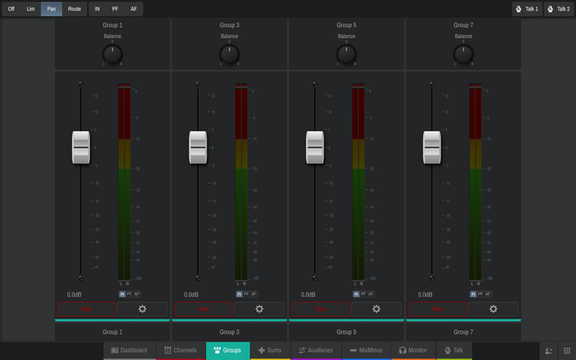576x360 pixels.
Task: Switch to the Channels tab
Action: pos(180,350)
